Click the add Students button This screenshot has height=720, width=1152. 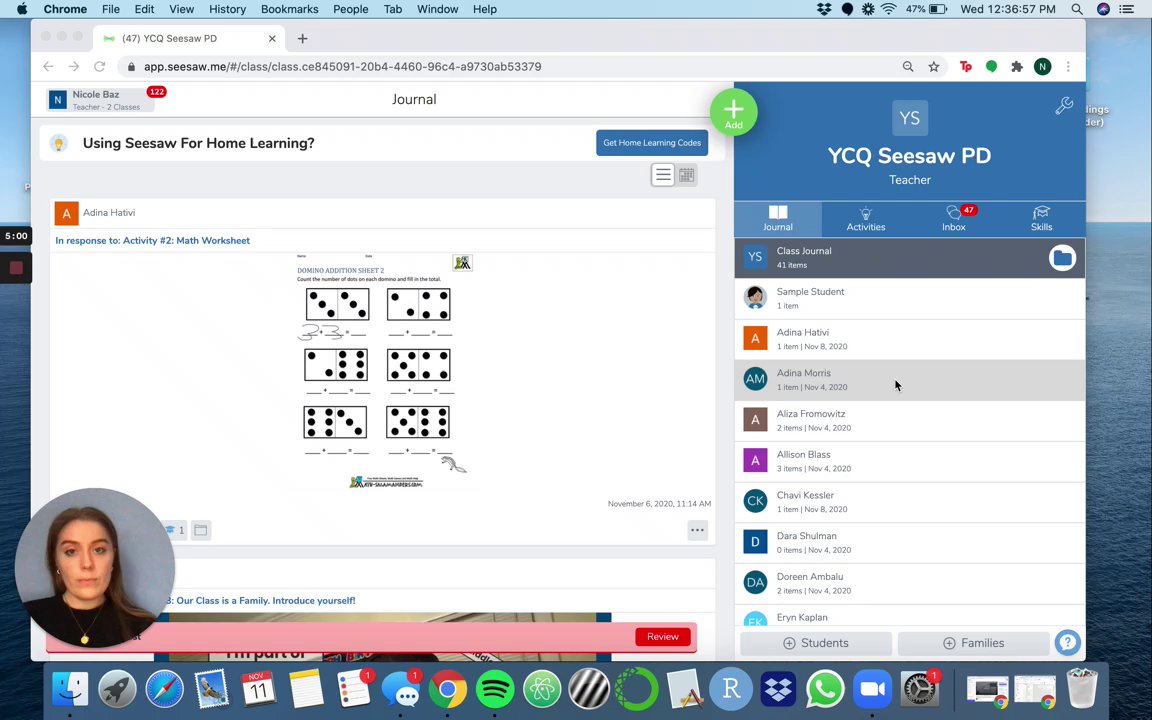point(816,643)
